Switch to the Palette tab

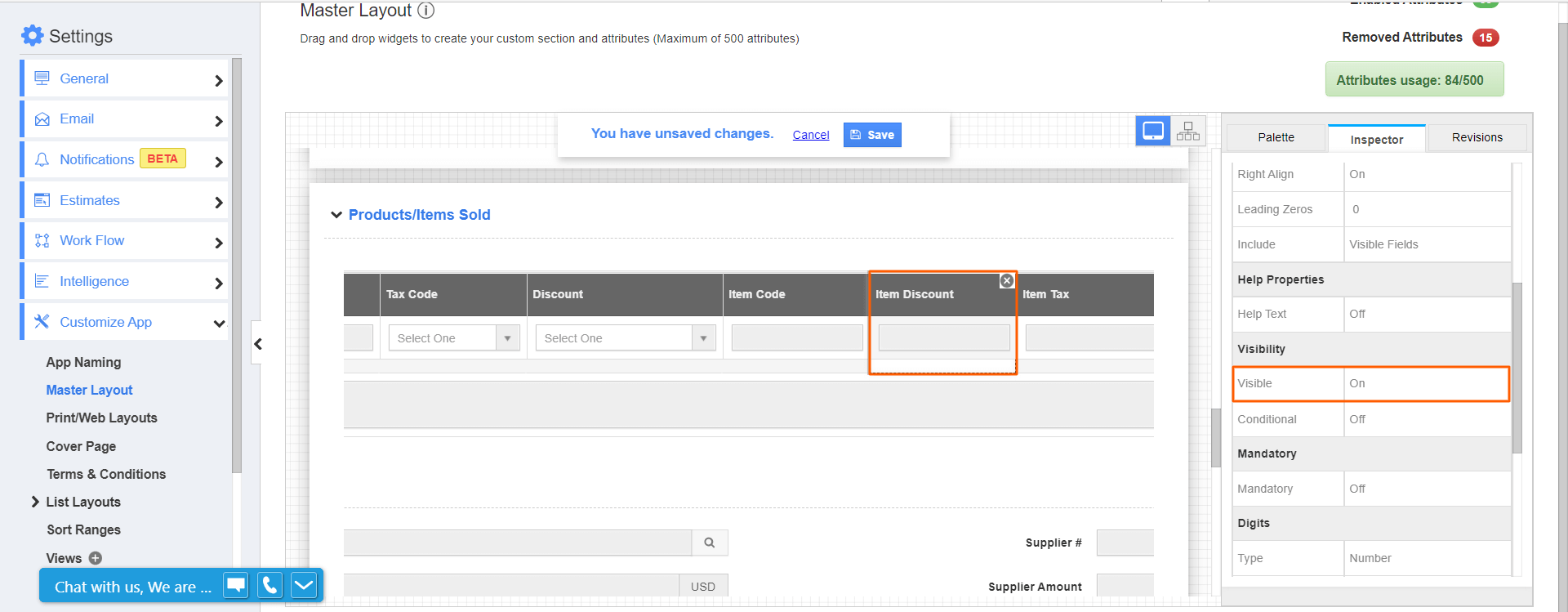click(x=1276, y=137)
